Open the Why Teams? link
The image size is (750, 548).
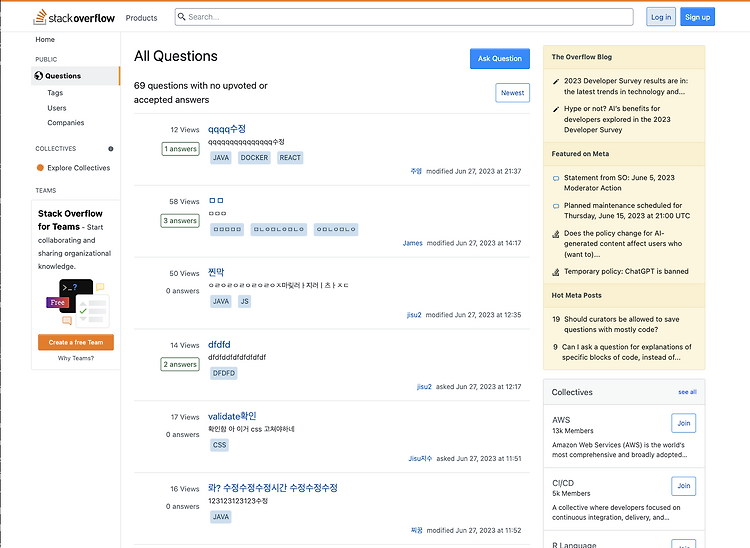click(x=76, y=358)
